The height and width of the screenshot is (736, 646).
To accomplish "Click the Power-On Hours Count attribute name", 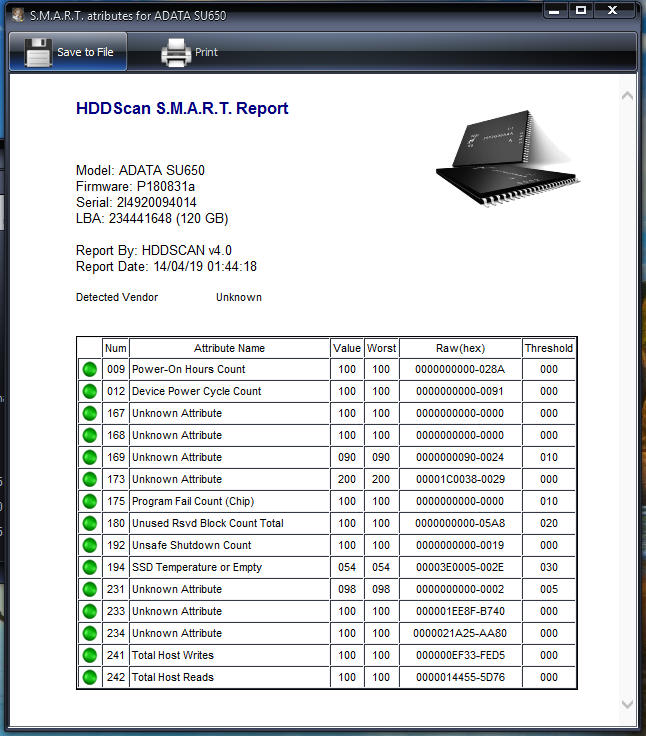I will (189, 369).
